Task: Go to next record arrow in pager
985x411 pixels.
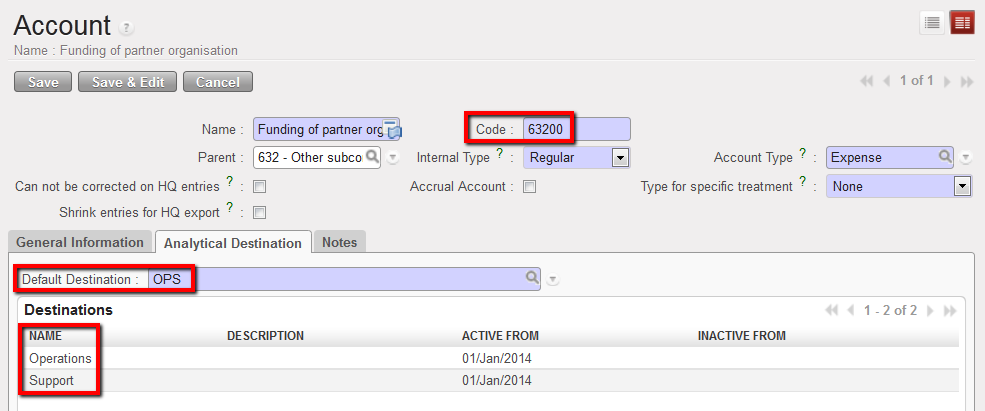Action: coord(946,81)
